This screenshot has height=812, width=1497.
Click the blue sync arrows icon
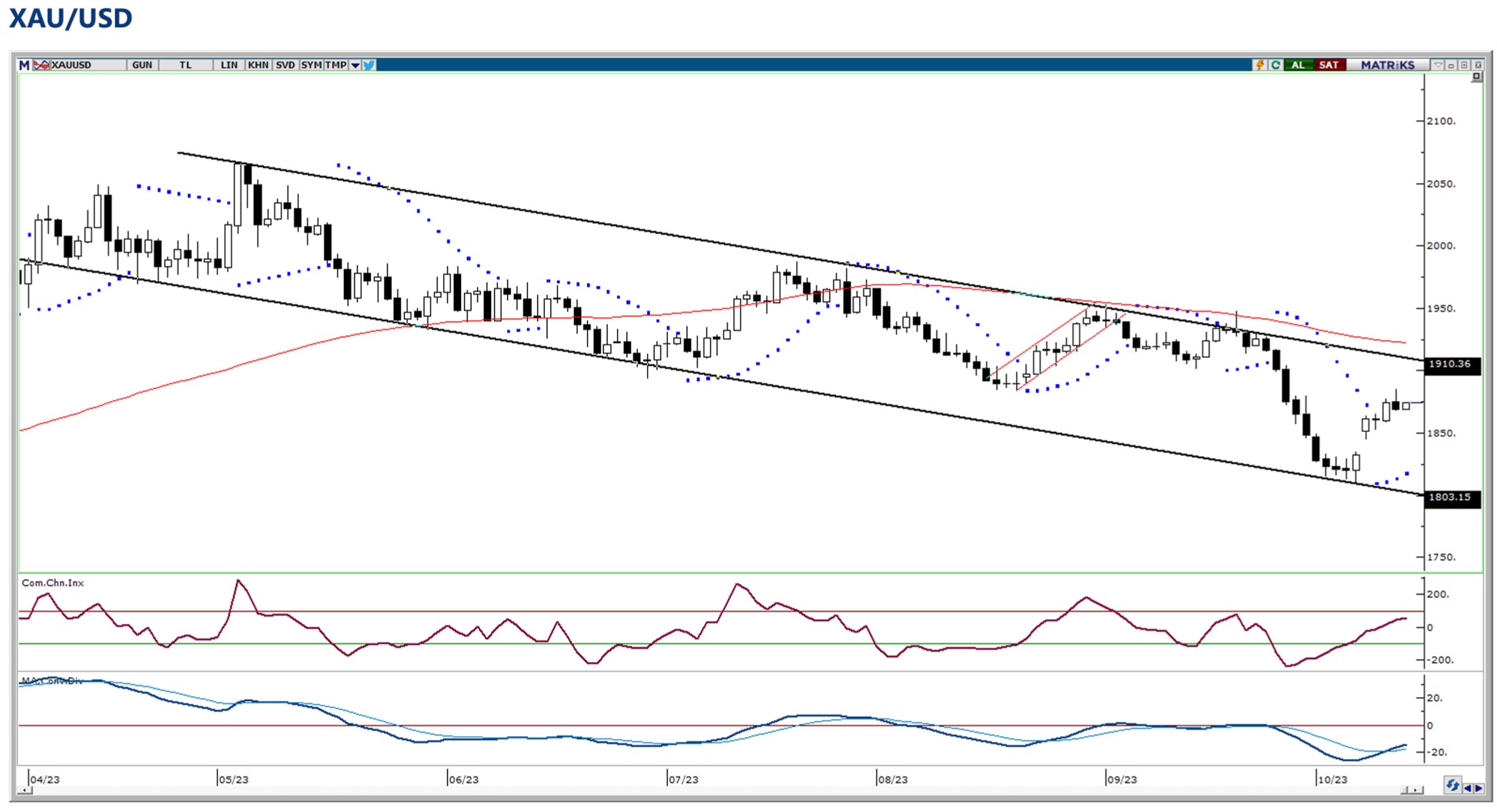1452,786
